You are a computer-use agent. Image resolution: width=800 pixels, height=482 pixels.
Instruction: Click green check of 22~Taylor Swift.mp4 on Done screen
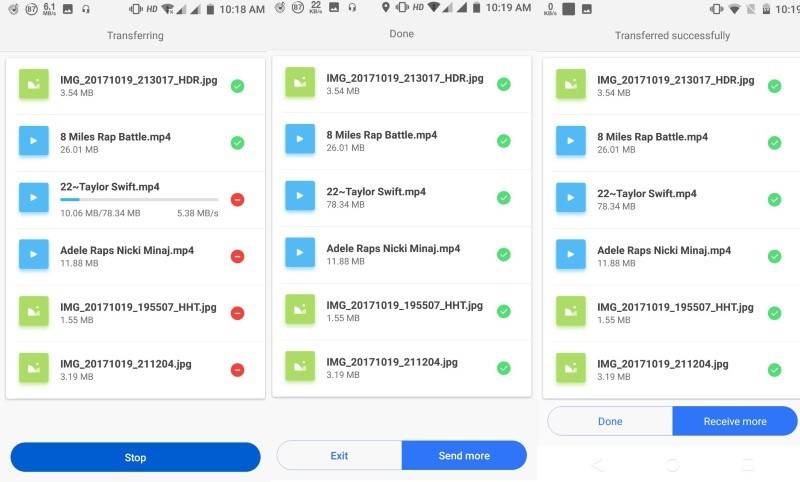pos(504,196)
